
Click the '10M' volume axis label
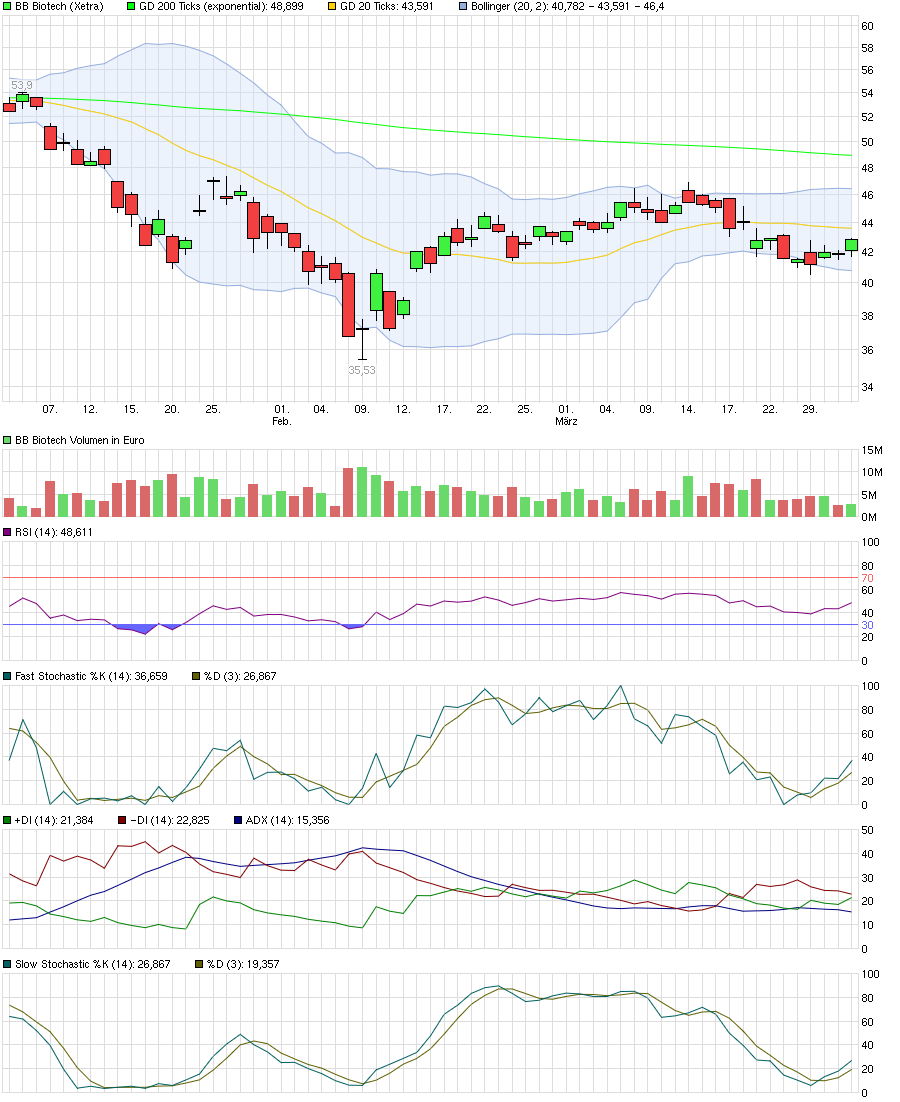pos(872,473)
